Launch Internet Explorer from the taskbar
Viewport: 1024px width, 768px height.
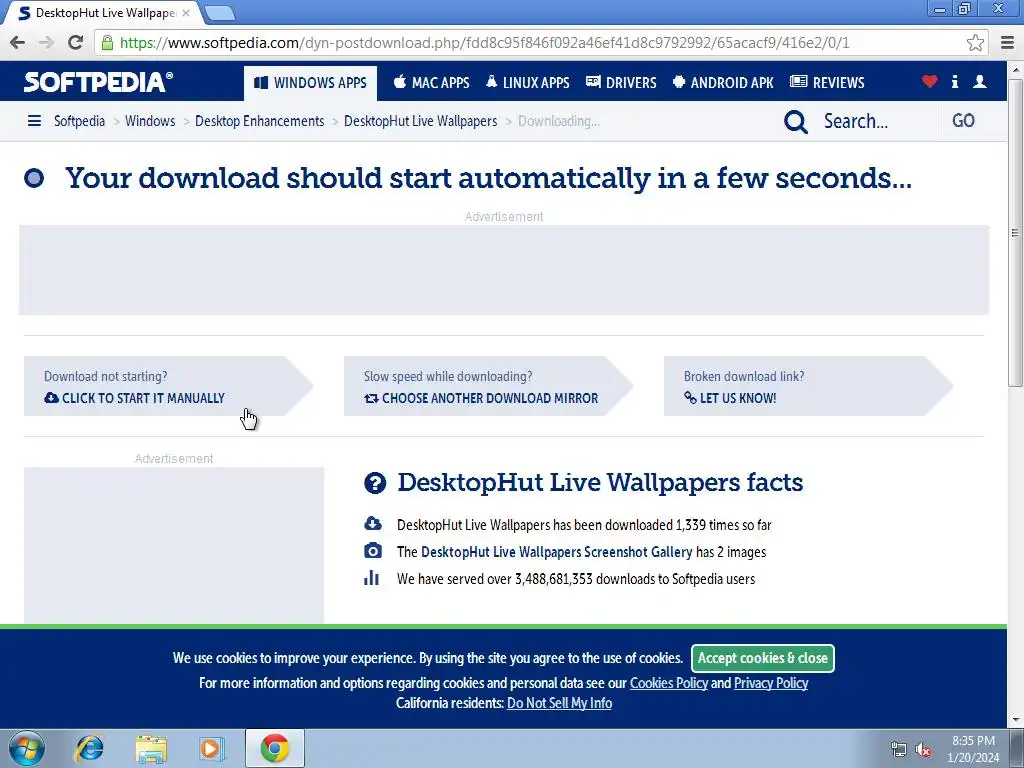point(89,748)
